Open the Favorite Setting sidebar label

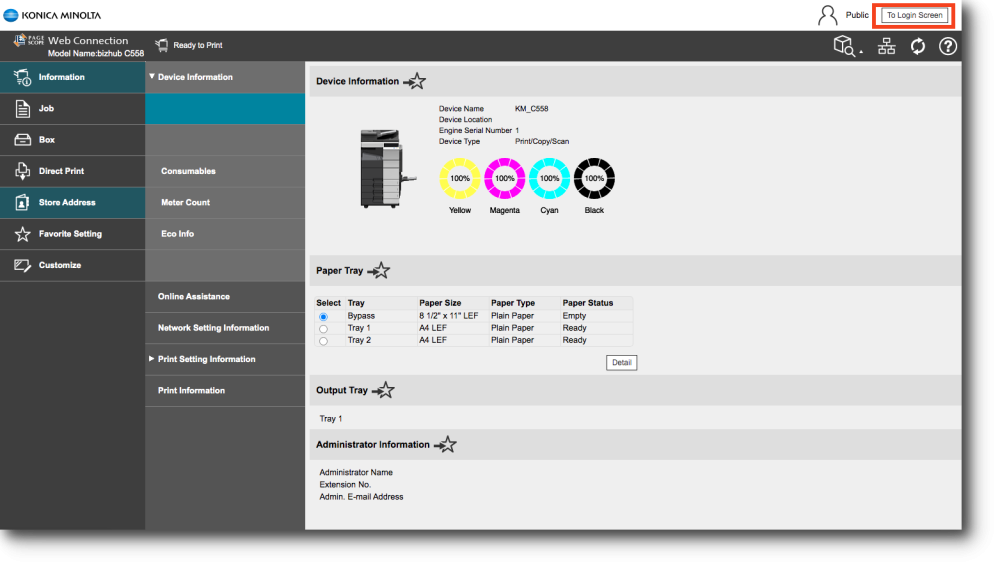pyautogui.click(x=70, y=233)
